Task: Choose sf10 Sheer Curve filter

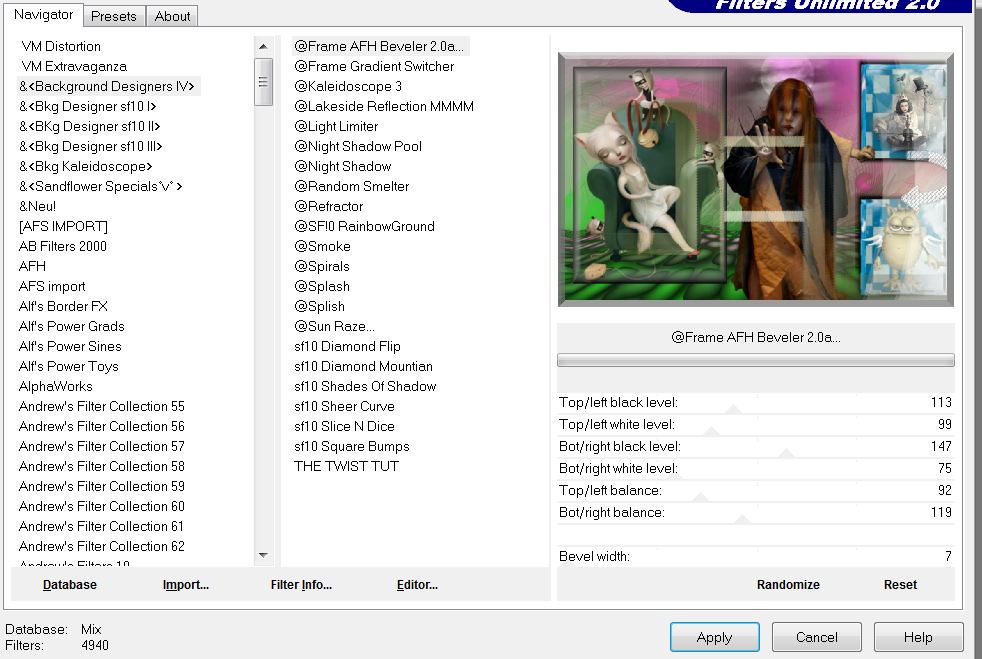Action: pyautogui.click(x=344, y=407)
